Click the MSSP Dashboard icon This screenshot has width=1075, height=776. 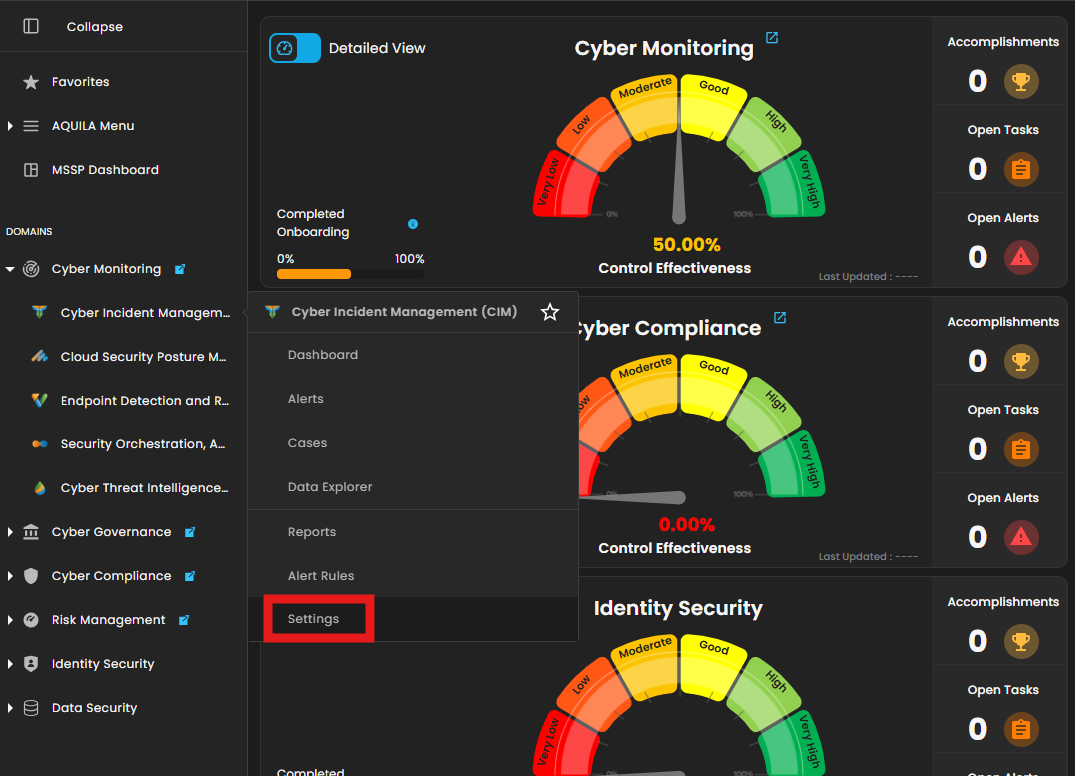[31, 170]
